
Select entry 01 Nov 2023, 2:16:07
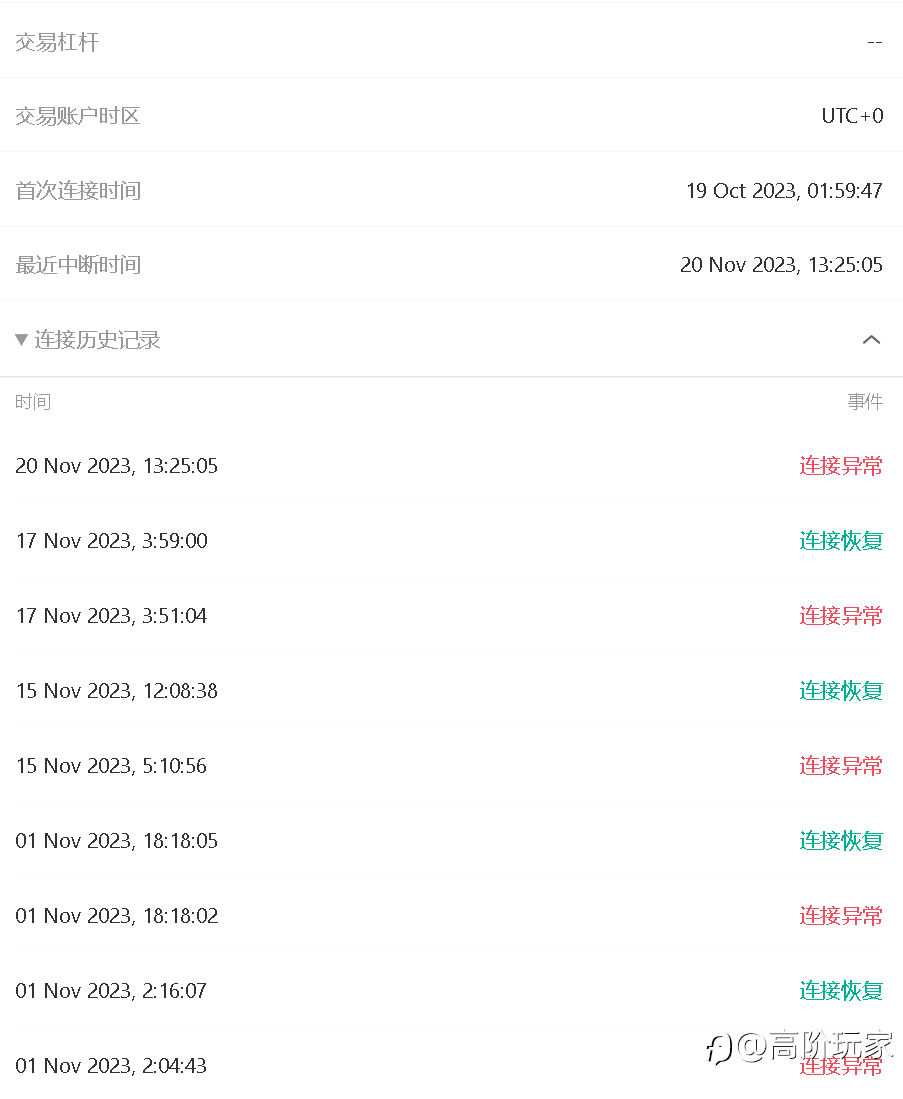coord(111,990)
